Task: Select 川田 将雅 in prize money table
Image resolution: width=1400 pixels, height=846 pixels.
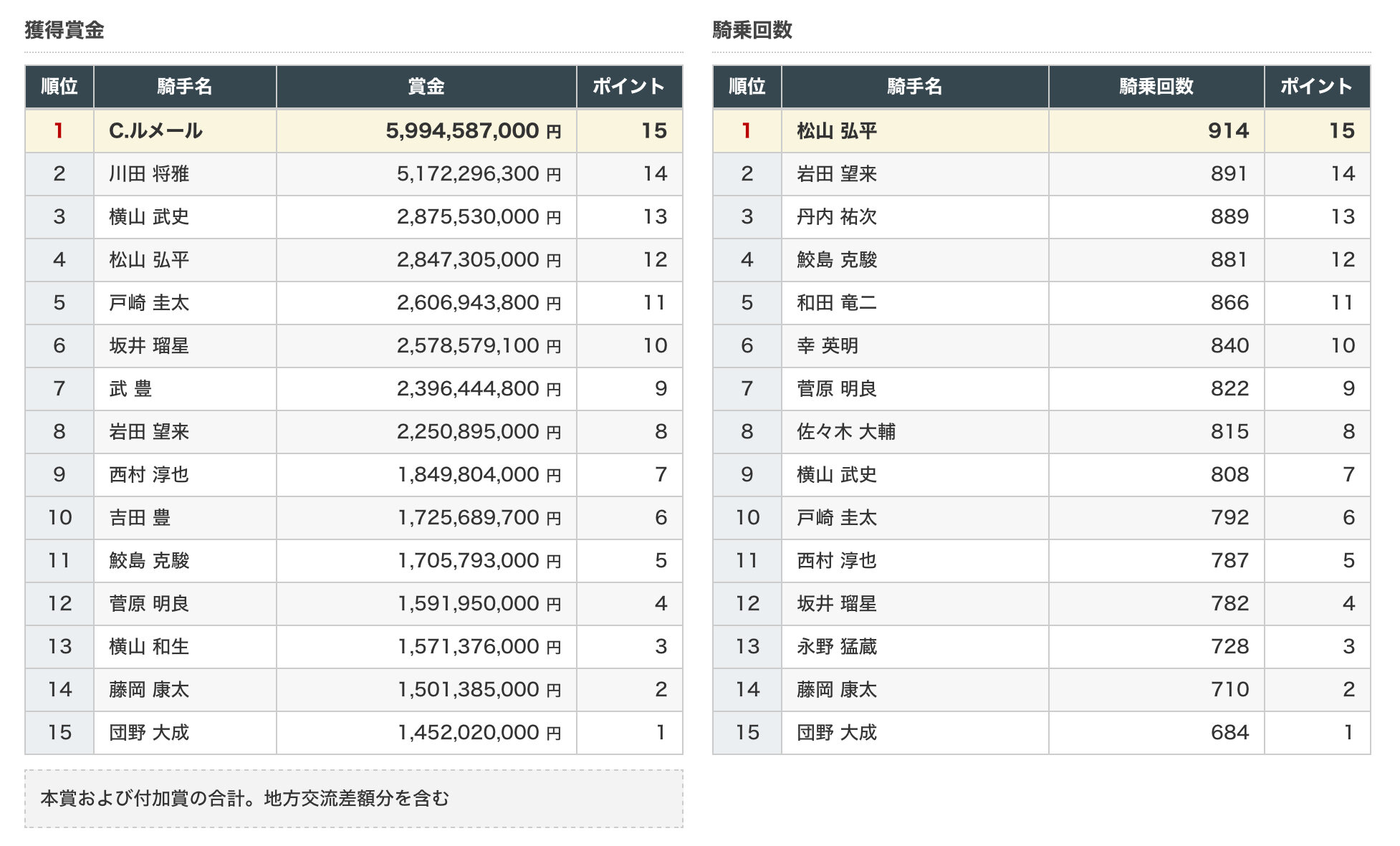Action: 149,173
